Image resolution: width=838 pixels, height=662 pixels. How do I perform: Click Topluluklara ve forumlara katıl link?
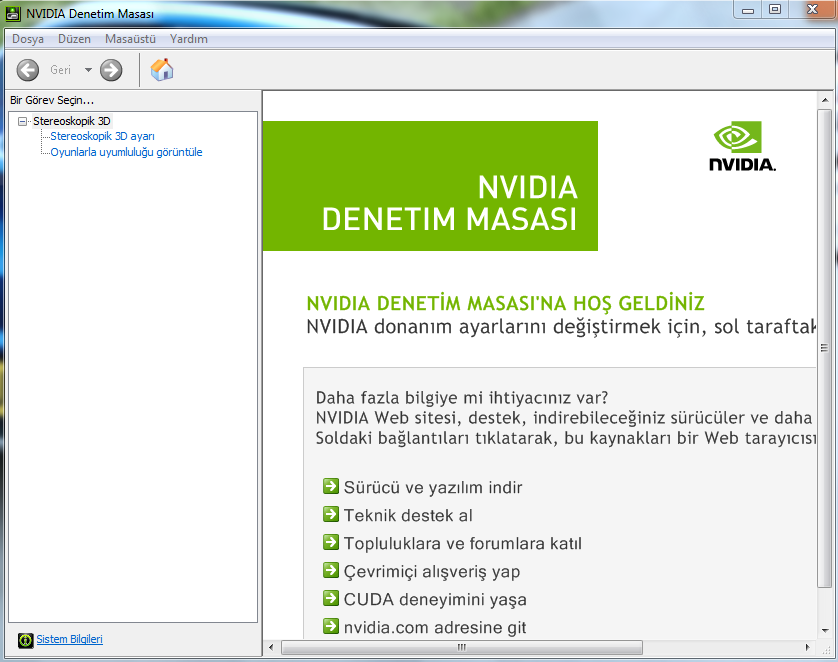462,544
